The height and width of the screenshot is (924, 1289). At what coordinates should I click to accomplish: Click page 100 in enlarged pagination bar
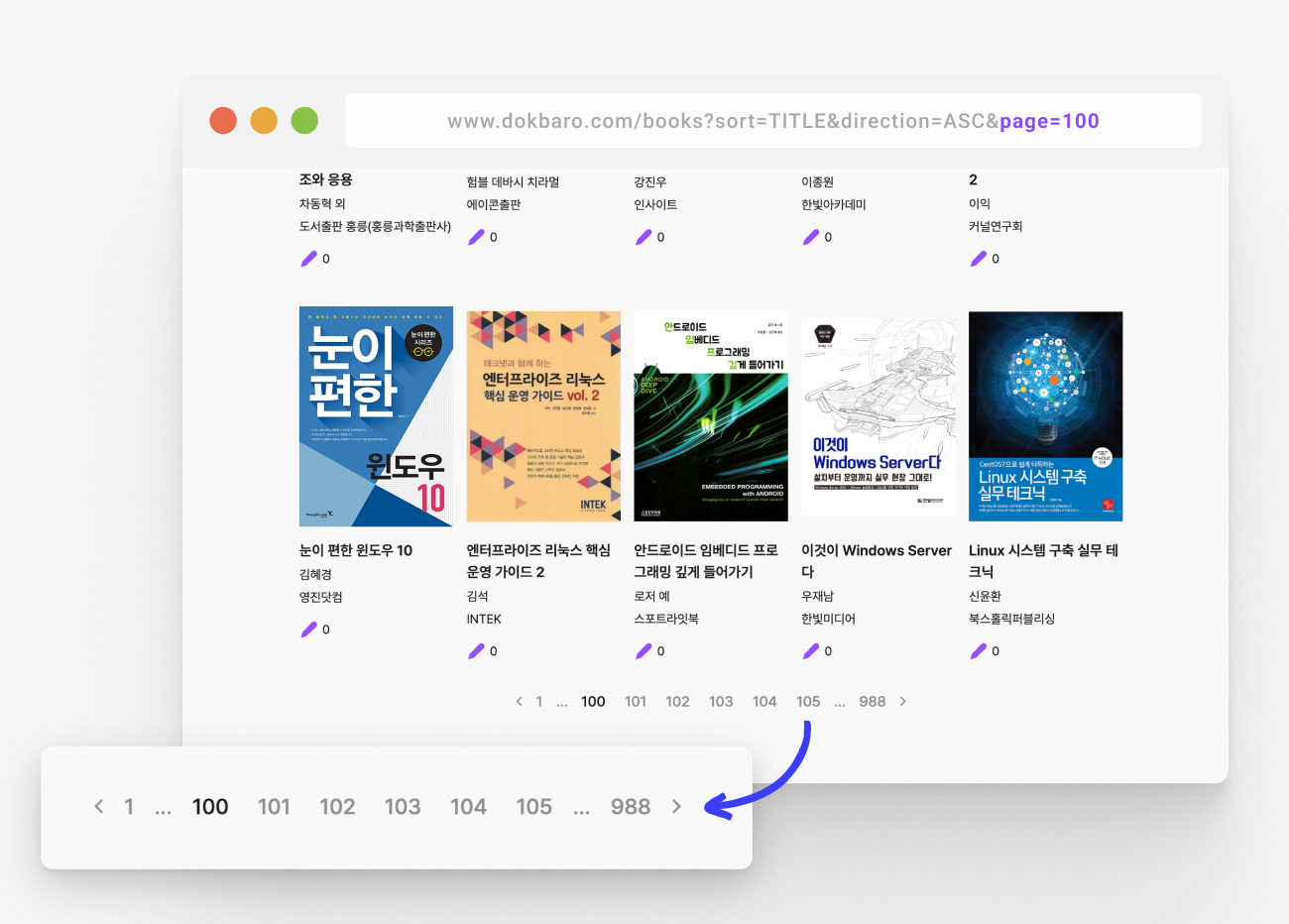click(x=210, y=806)
